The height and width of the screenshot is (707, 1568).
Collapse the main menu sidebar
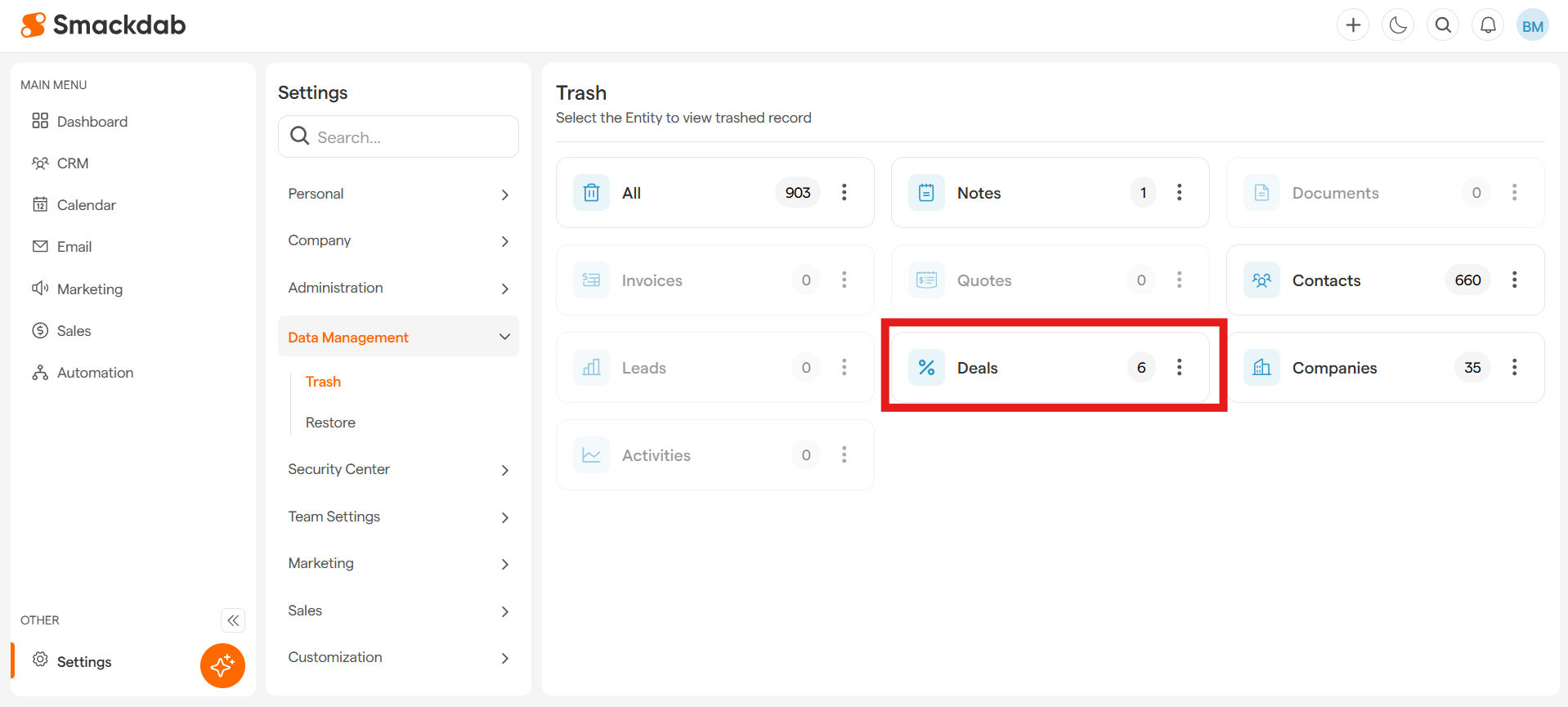click(233, 620)
